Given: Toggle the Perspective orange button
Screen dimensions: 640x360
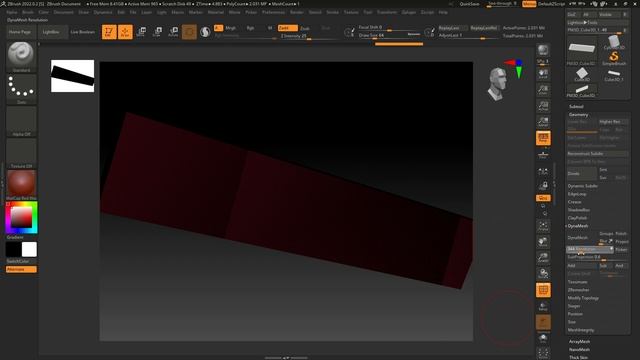Looking at the screenshot, I should [x=543, y=138].
